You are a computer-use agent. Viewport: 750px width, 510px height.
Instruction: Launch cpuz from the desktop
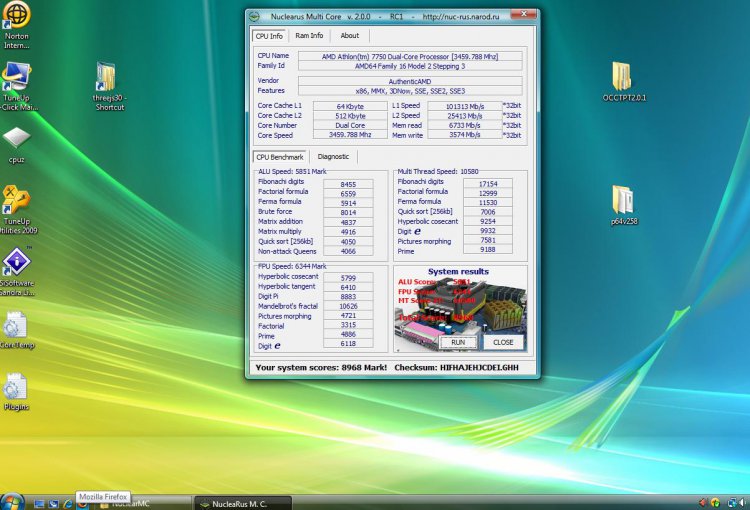click(17, 145)
